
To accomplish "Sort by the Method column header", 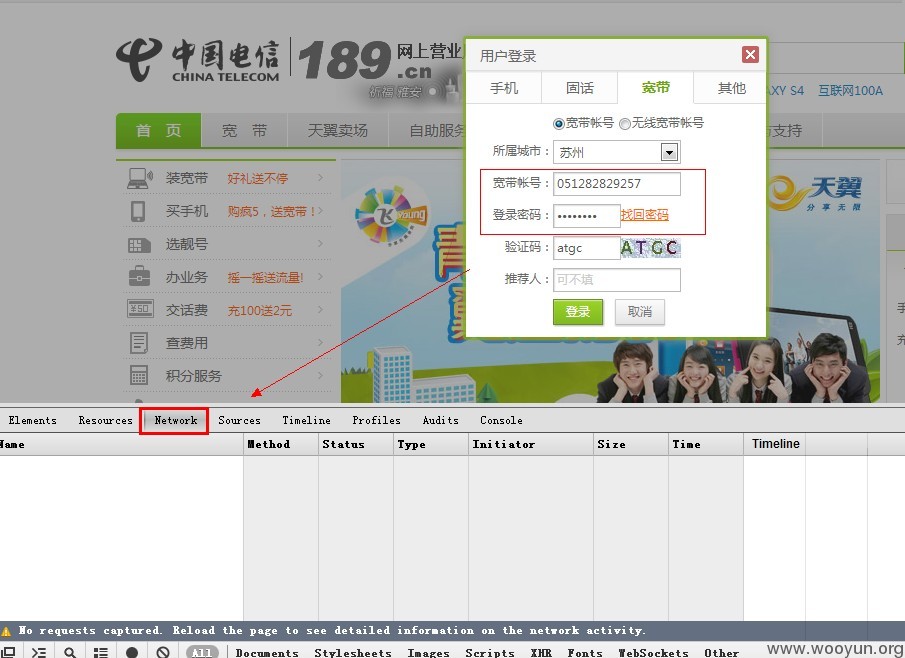I will (x=281, y=444).
